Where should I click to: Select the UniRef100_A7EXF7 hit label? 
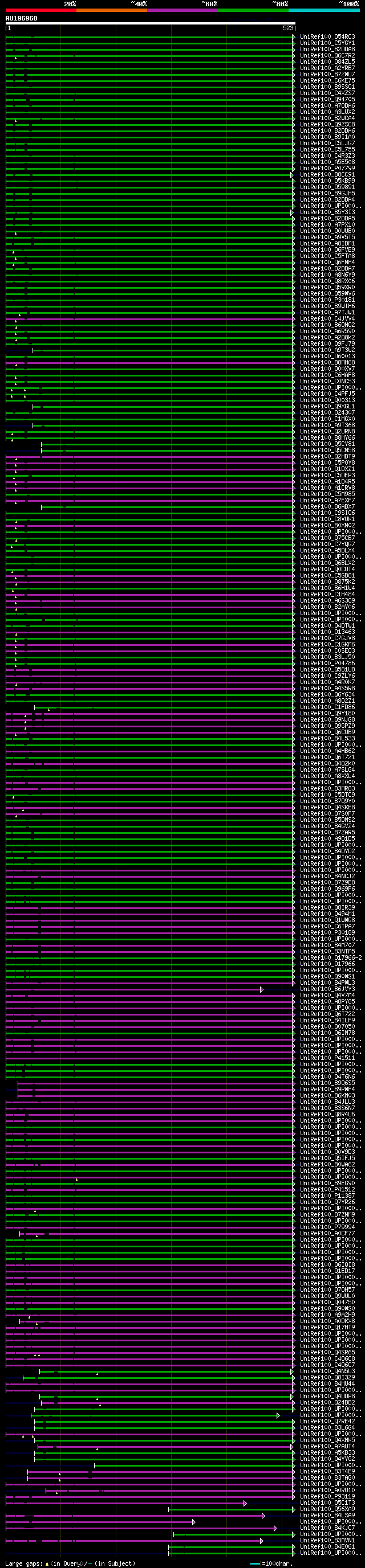(x=327, y=500)
